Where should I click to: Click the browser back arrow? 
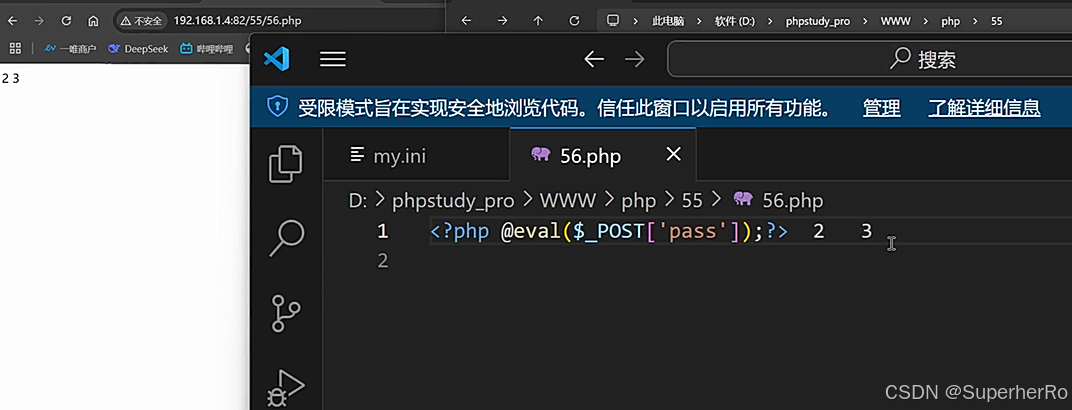(x=12, y=21)
